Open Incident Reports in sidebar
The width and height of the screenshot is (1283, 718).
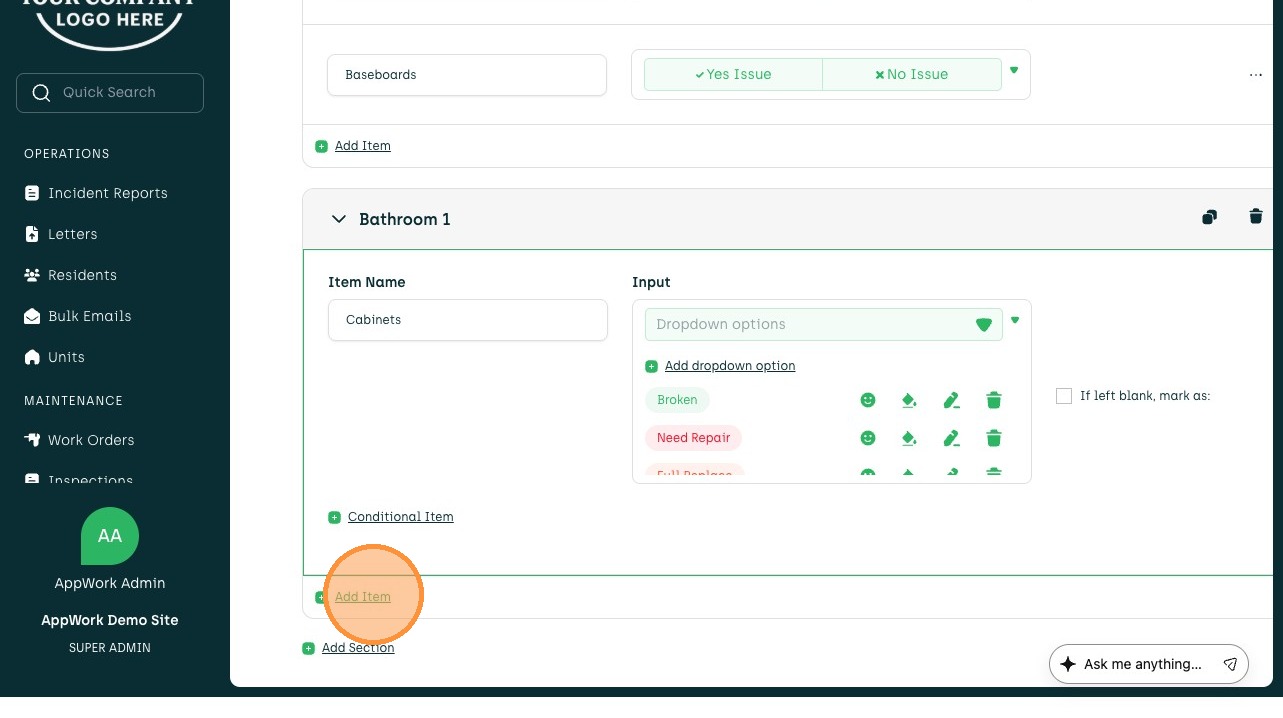pos(108,193)
